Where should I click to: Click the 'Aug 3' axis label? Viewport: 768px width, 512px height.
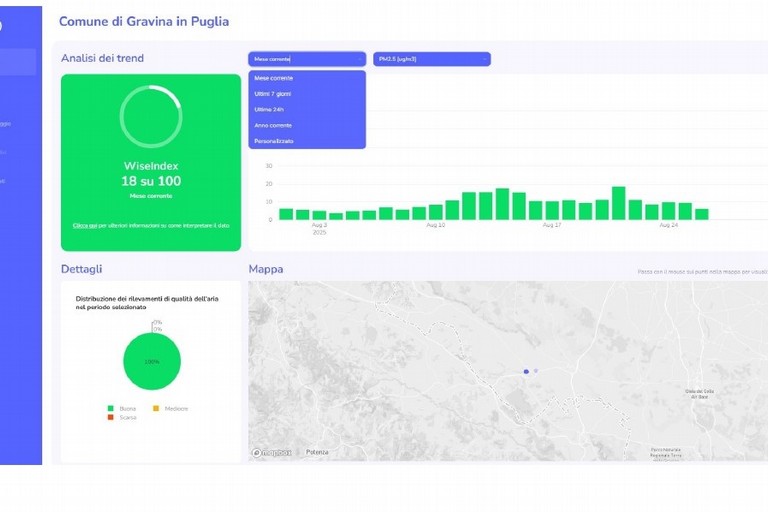[319, 225]
